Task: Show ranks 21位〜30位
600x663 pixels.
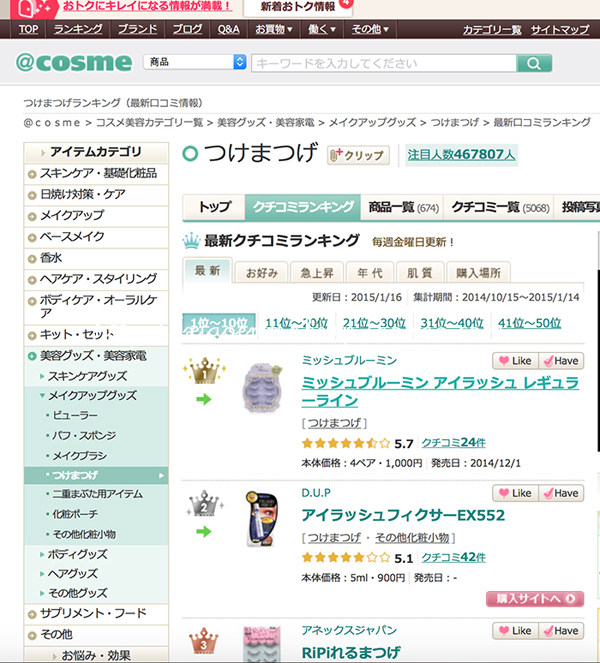Action: tap(374, 323)
